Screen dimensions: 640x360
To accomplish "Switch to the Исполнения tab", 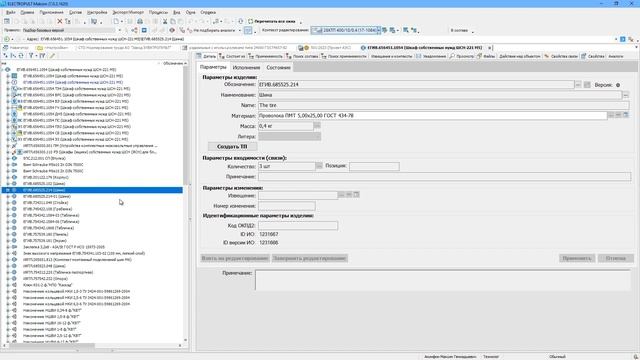I will pyautogui.click(x=247, y=67).
